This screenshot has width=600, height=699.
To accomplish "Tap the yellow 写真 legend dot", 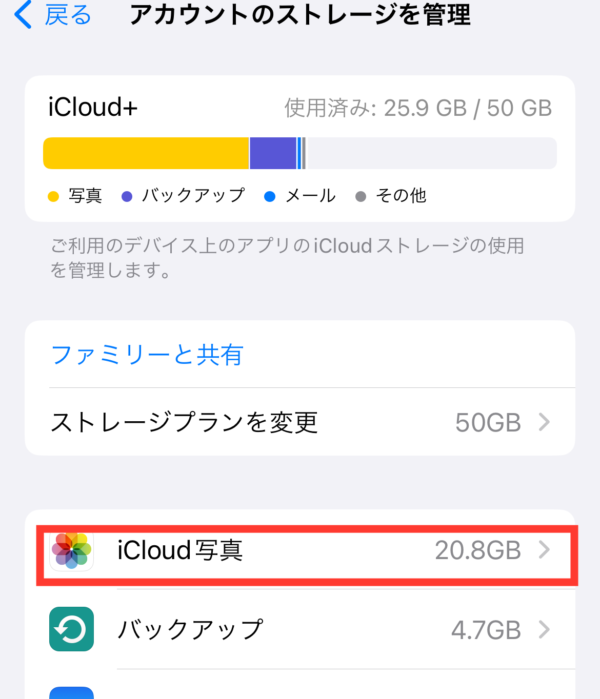I will point(53,197).
